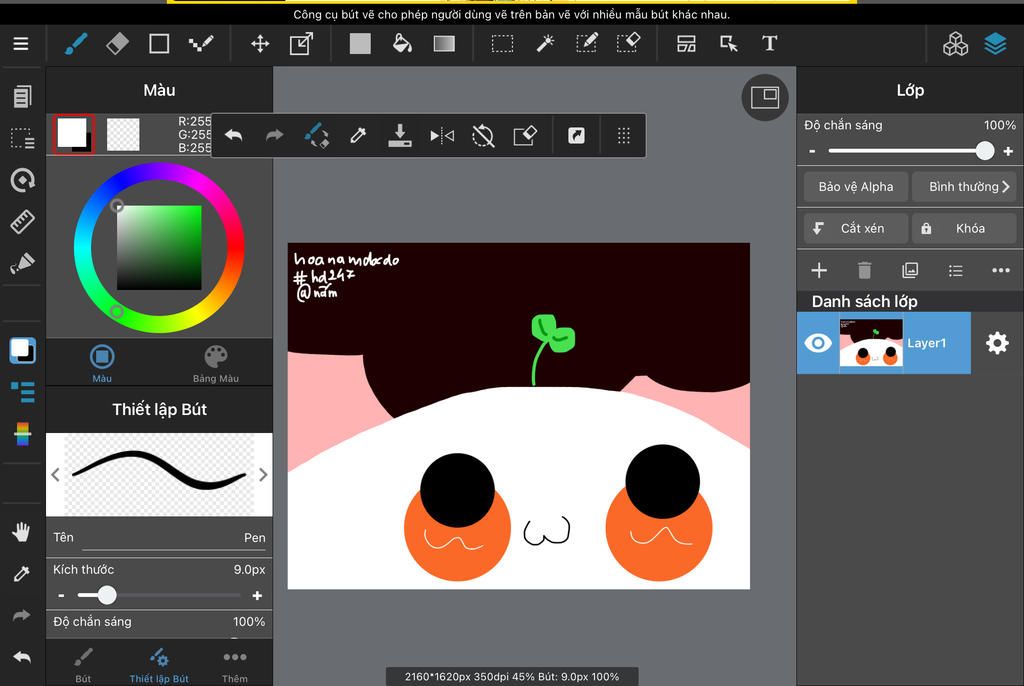
Task: Switch to the Màu tab
Action: coord(102,363)
